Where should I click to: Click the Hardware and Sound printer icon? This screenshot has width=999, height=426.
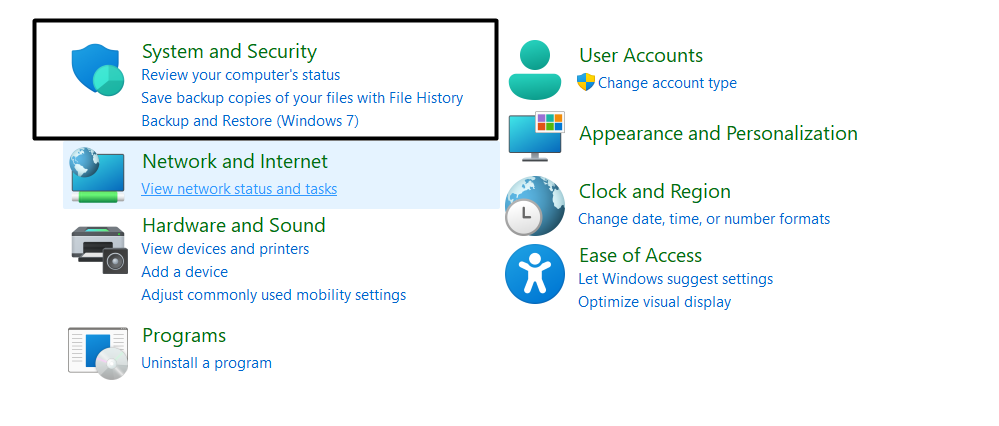point(99,248)
